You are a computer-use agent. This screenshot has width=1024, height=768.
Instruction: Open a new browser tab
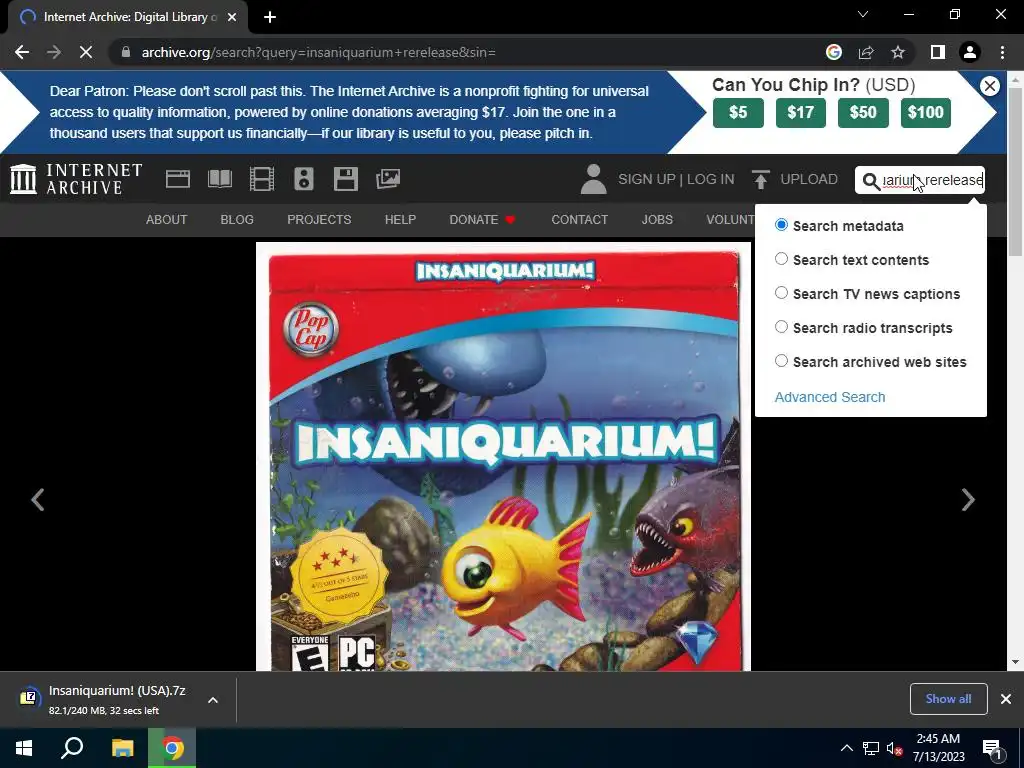coord(270,17)
